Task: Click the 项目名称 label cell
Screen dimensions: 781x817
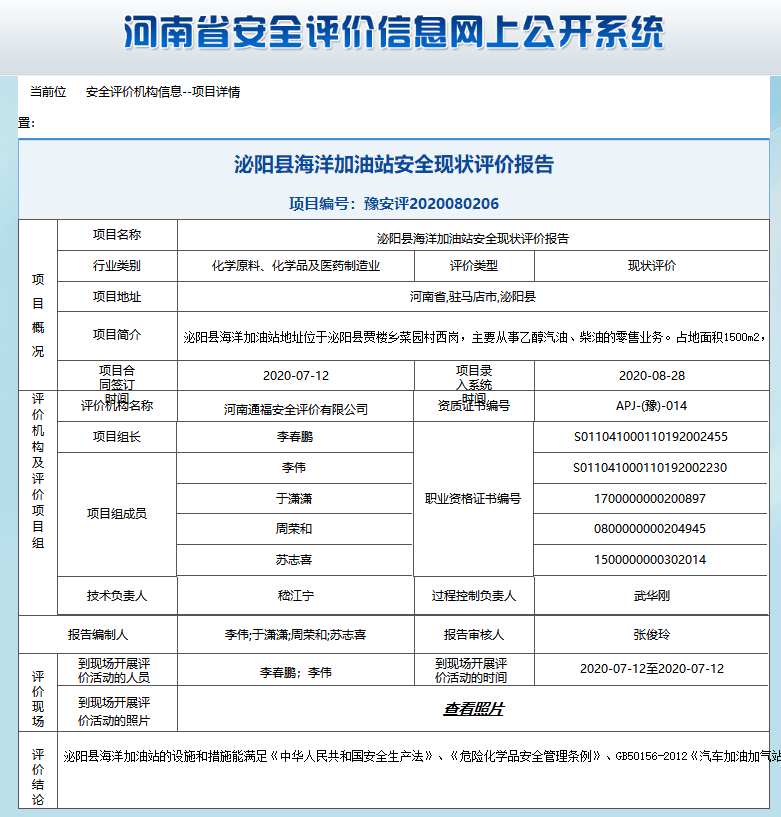Action: pos(117,235)
